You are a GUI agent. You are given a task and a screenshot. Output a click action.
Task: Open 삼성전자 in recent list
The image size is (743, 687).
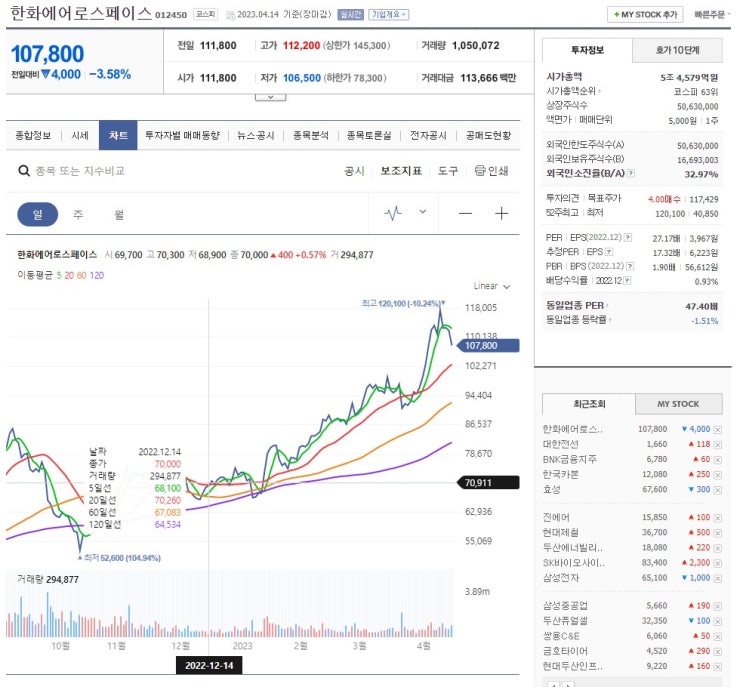point(561,578)
